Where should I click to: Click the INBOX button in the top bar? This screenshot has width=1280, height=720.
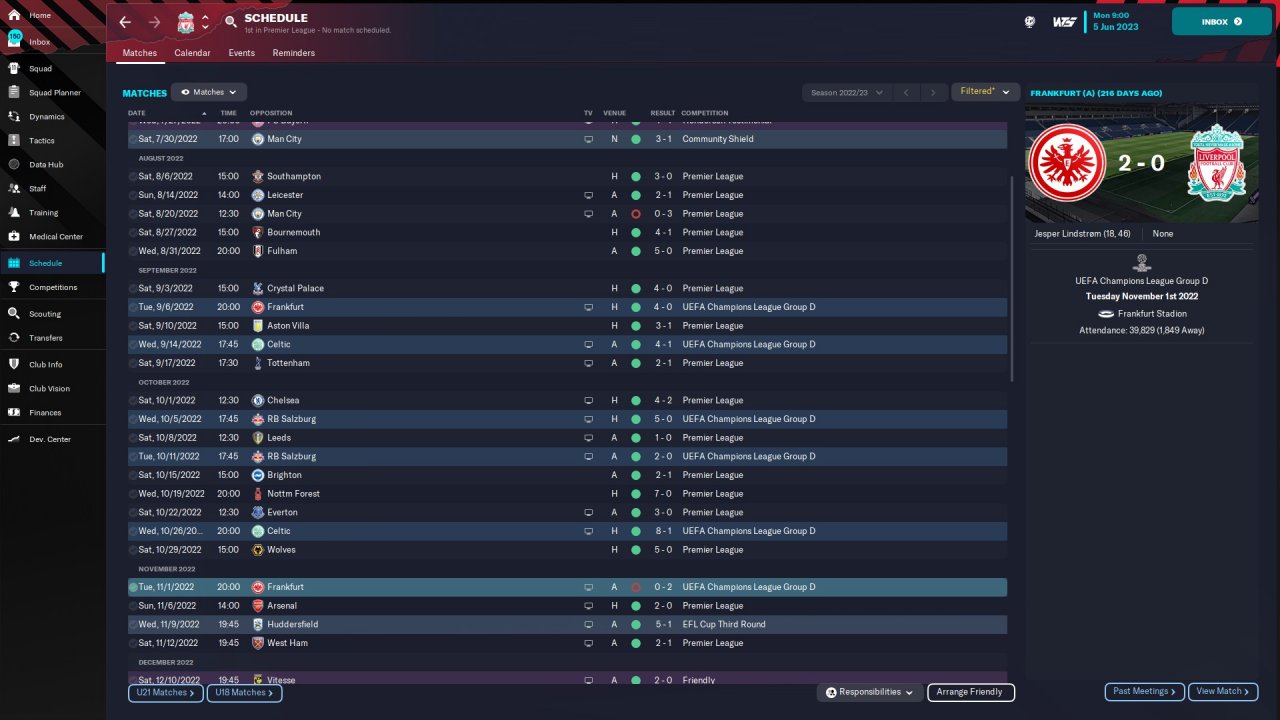1221,22
